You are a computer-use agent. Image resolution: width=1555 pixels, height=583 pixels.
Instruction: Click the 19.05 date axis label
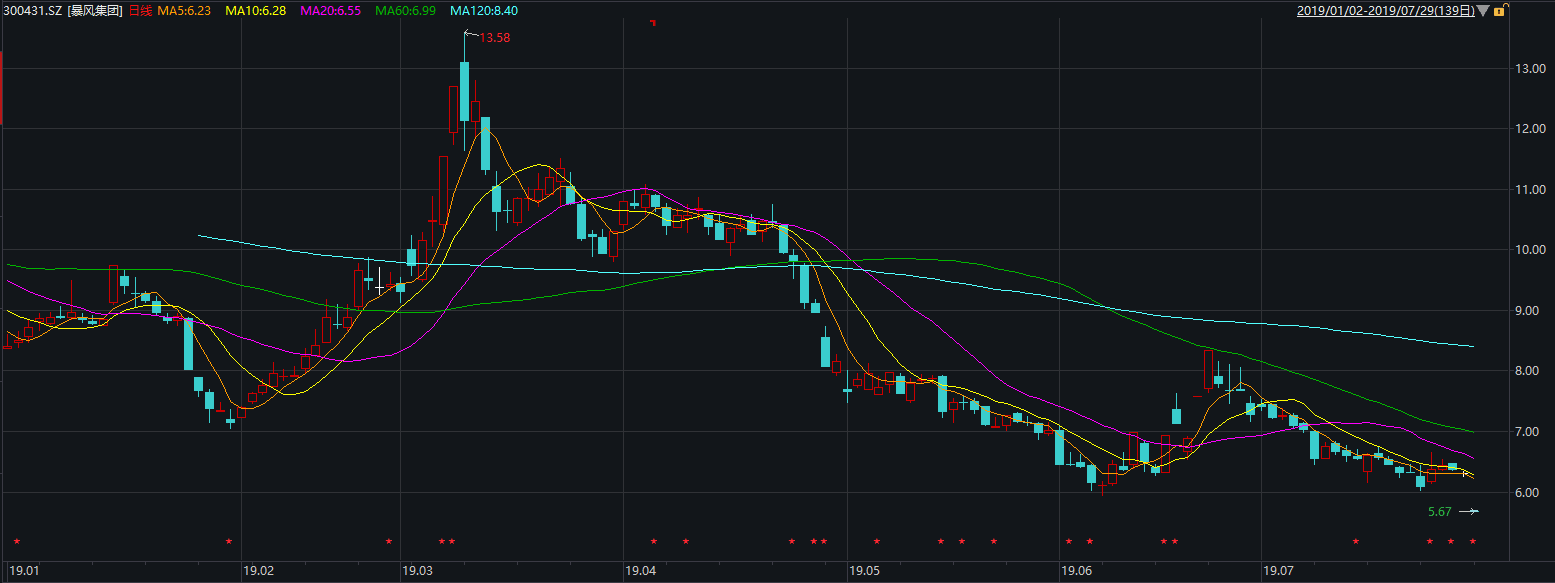coord(864,571)
